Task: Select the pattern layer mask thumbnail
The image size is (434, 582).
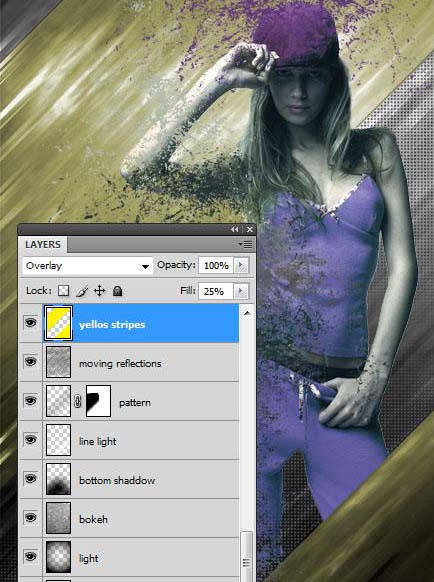Action: point(98,401)
